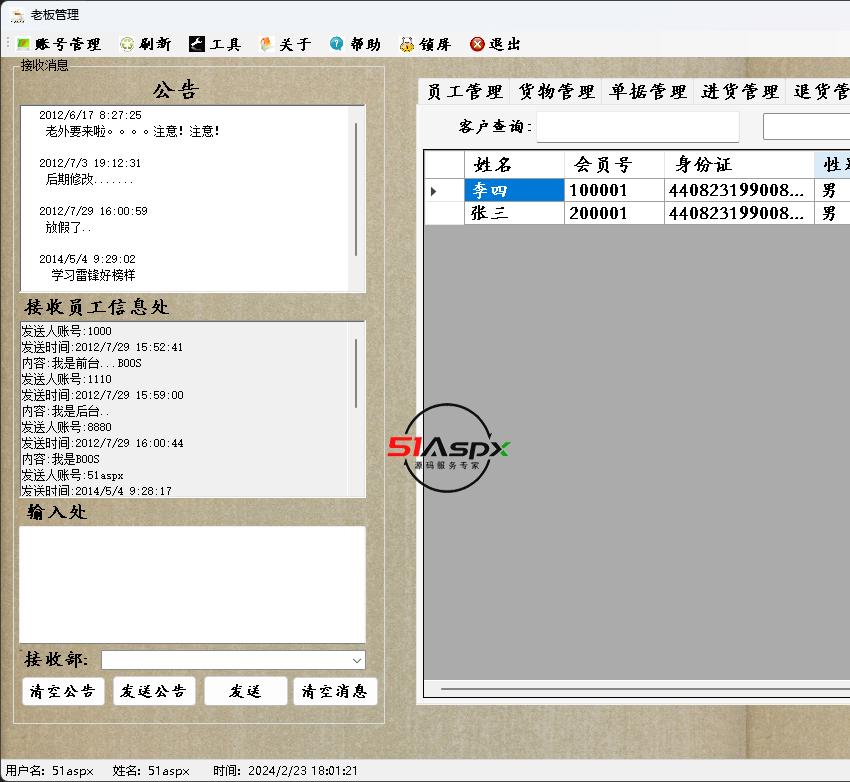Select the 张三 name cell
Image resolution: width=850 pixels, height=782 pixels.
[x=514, y=214]
